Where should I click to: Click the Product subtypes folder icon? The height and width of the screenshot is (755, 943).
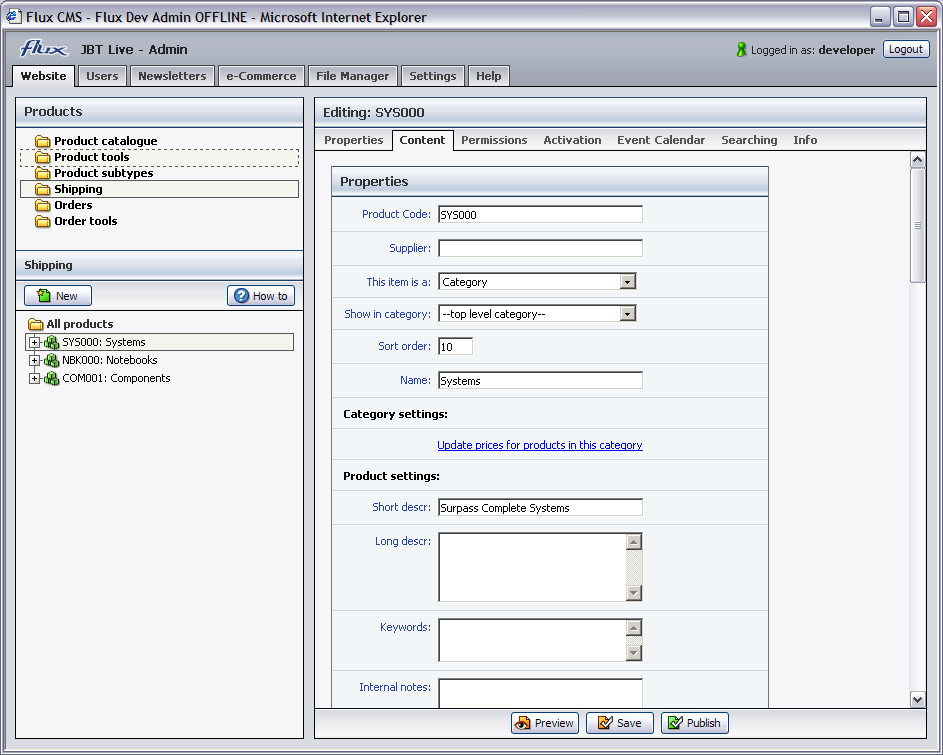coord(42,173)
